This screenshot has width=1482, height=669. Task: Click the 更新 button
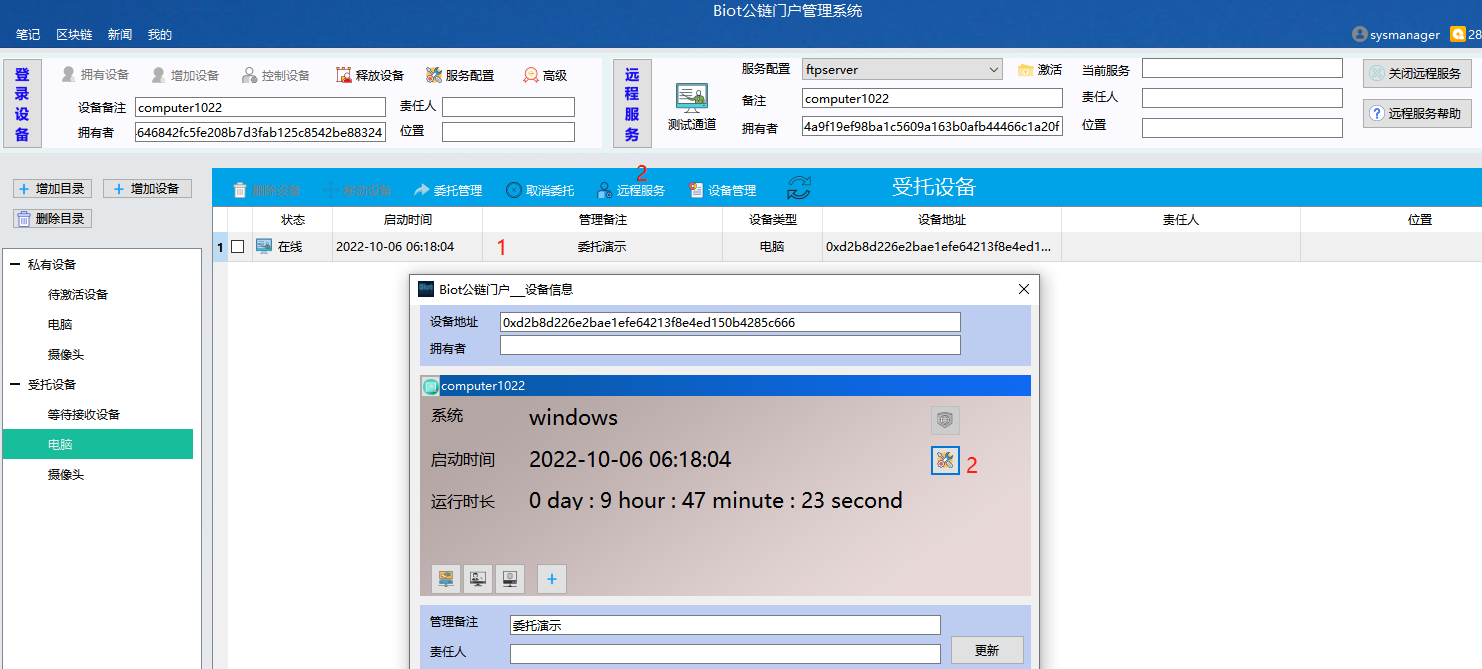point(986,650)
